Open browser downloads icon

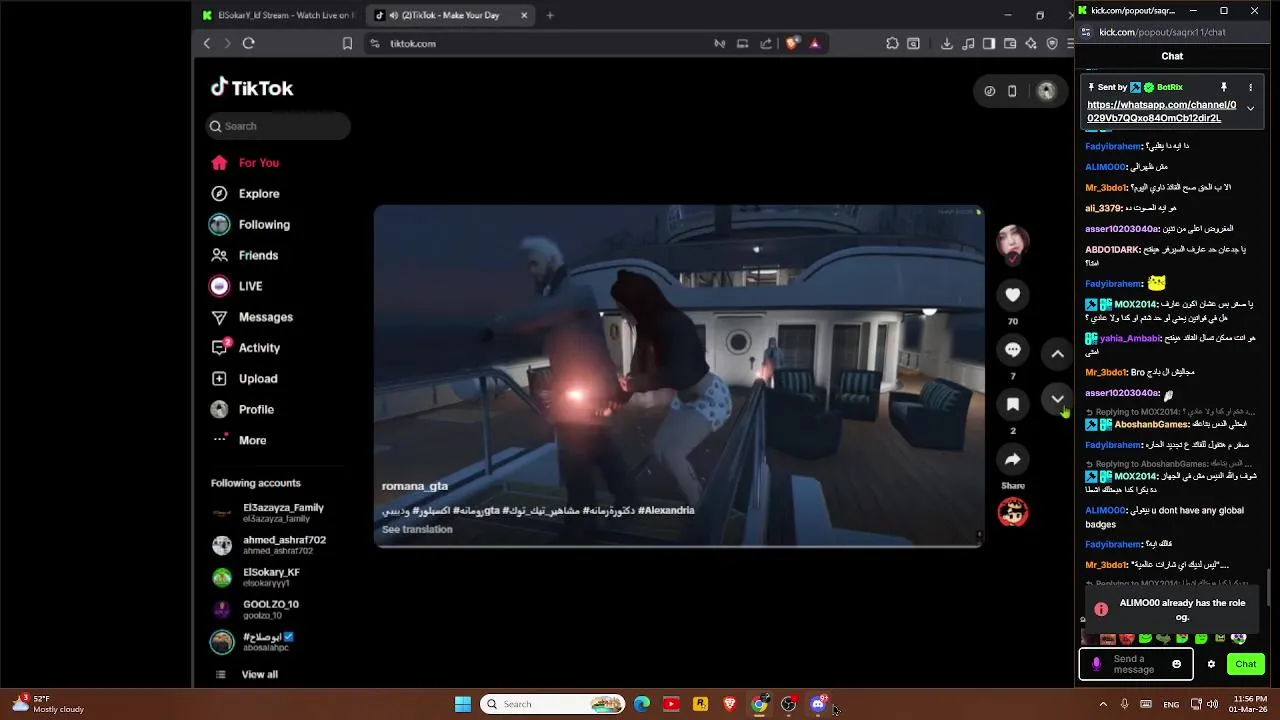[946, 43]
